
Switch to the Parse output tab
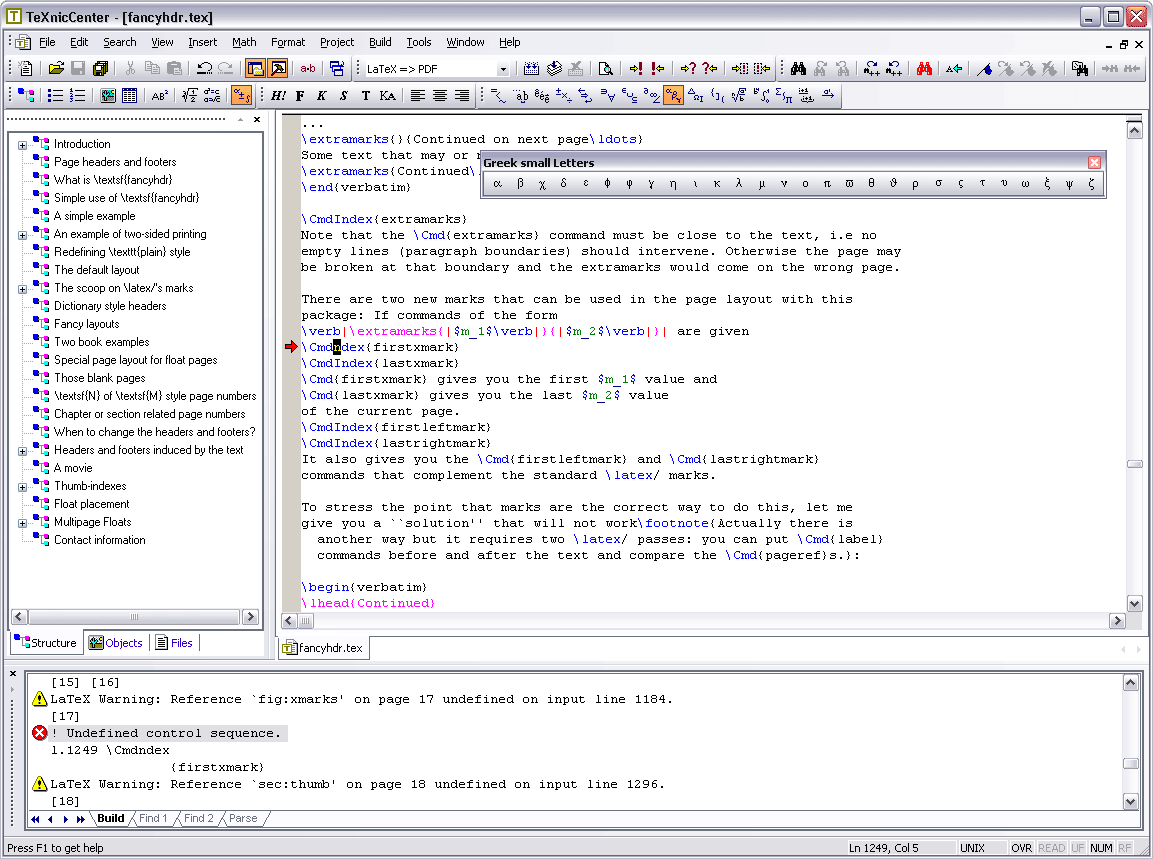[x=243, y=818]
